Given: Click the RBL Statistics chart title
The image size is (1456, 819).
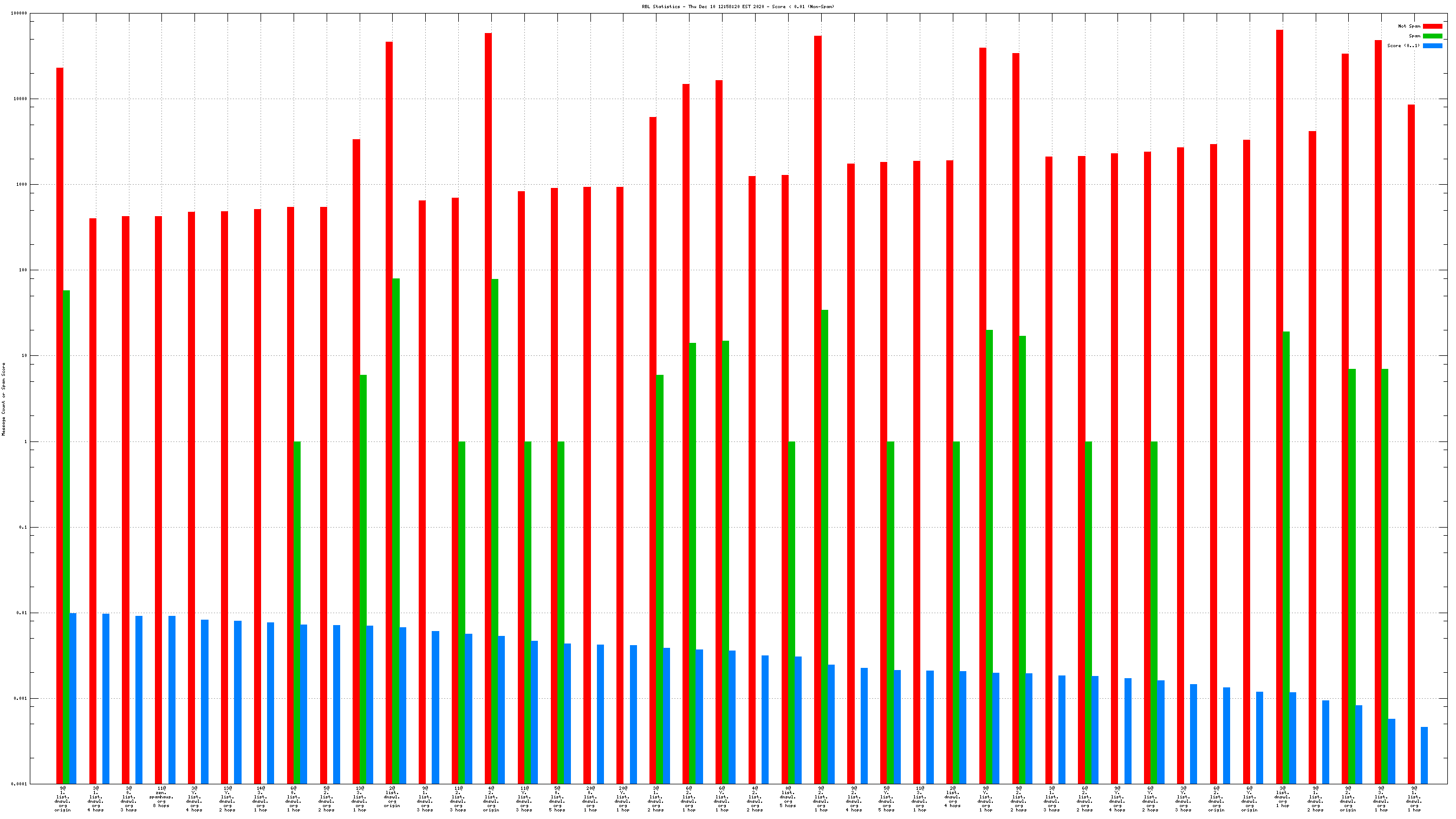Looking at the screenshot, I should tap(738, 7).
